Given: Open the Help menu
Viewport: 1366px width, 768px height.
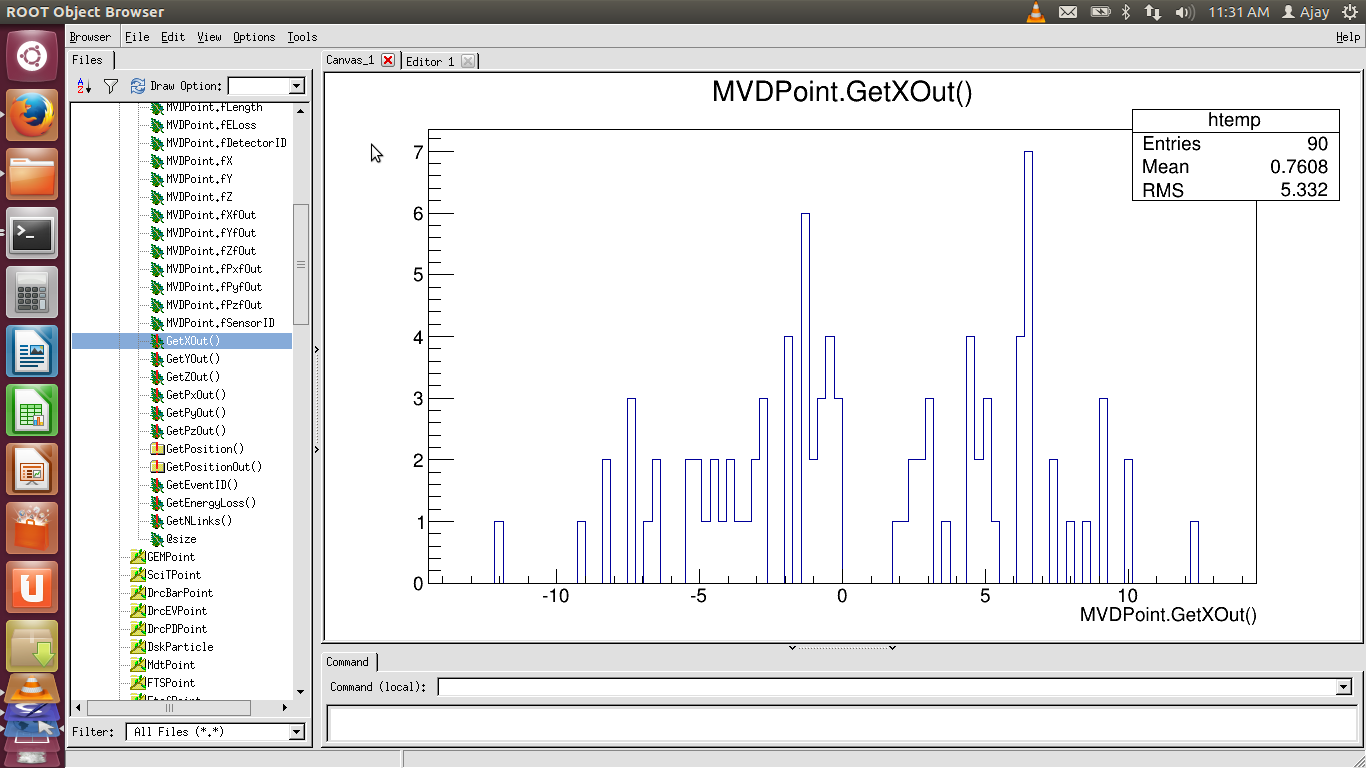Looking at the screenshot, I should pyautogui.click(x=1347, y=37).
